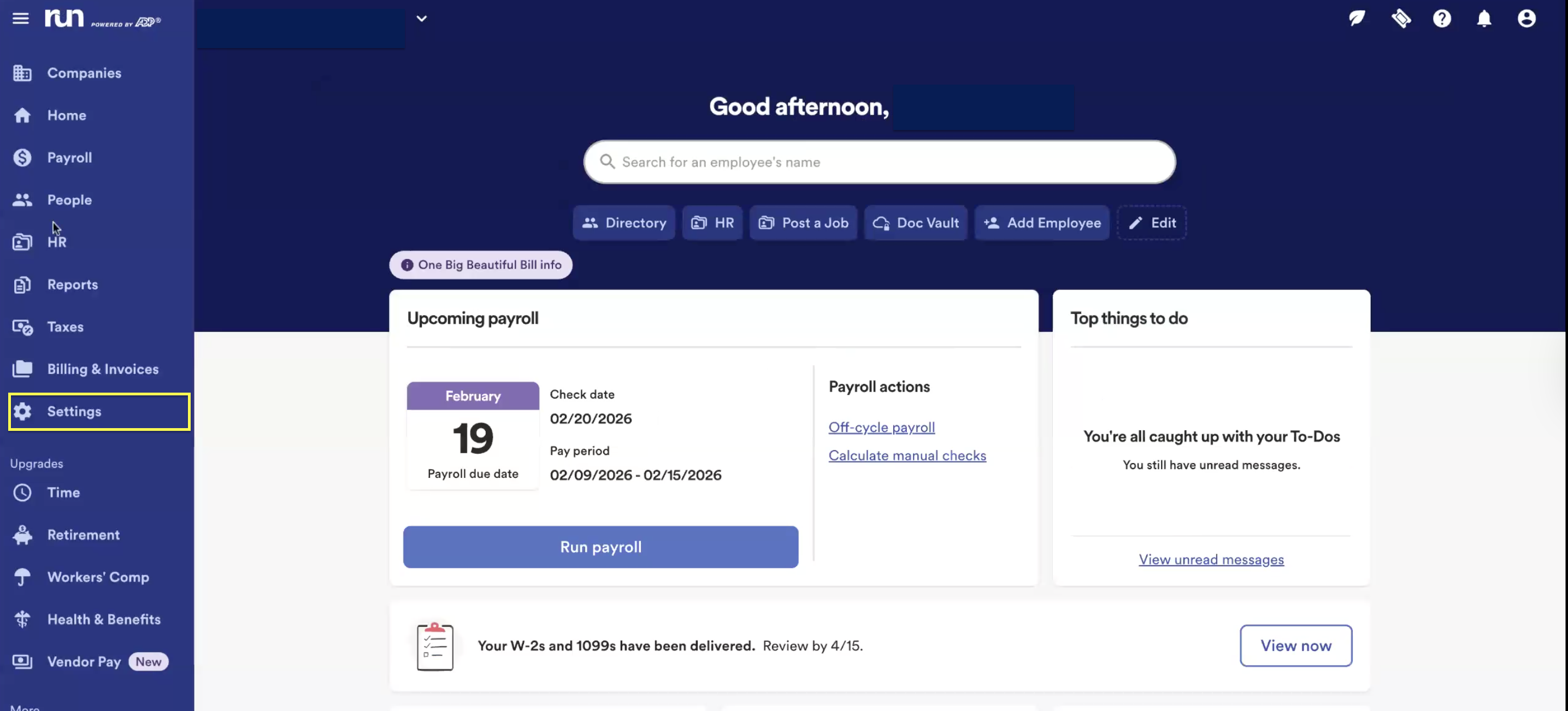Image resolution: width=1568 pixels, height=711 pixels.
Task: Open the hamburger menu icon
Action: pyautogui.click(x=21, y=18)
